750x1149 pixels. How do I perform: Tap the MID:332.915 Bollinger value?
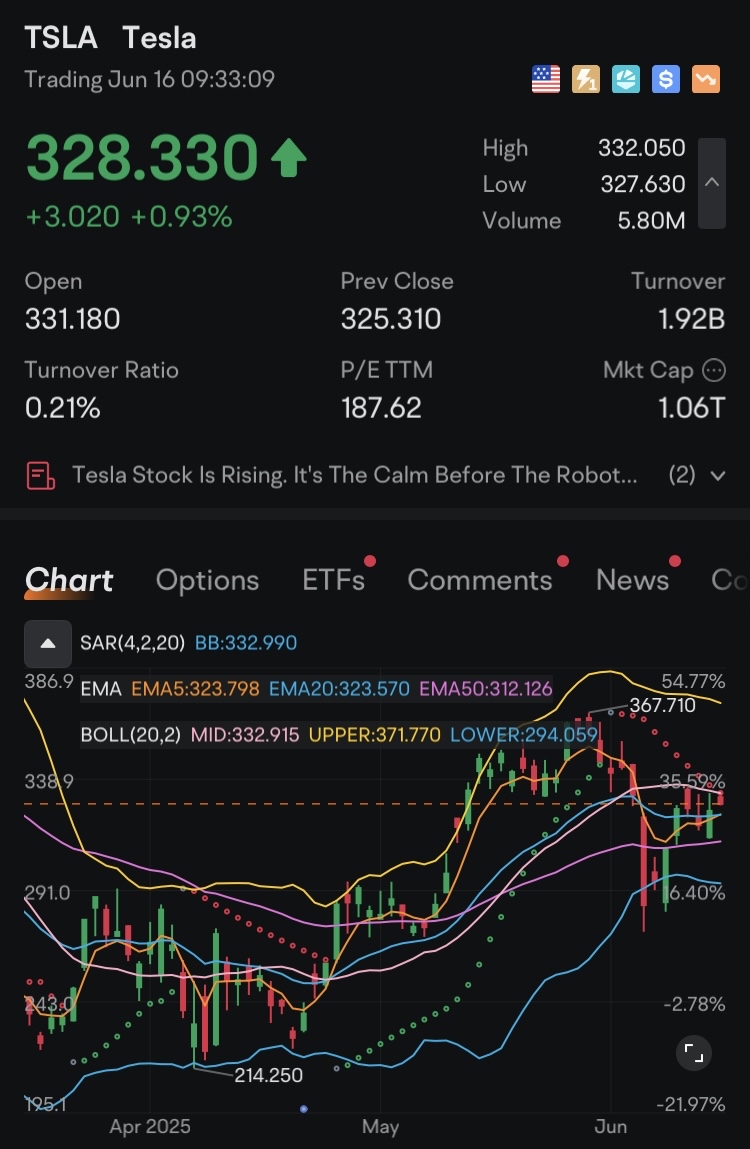[245, 735]
